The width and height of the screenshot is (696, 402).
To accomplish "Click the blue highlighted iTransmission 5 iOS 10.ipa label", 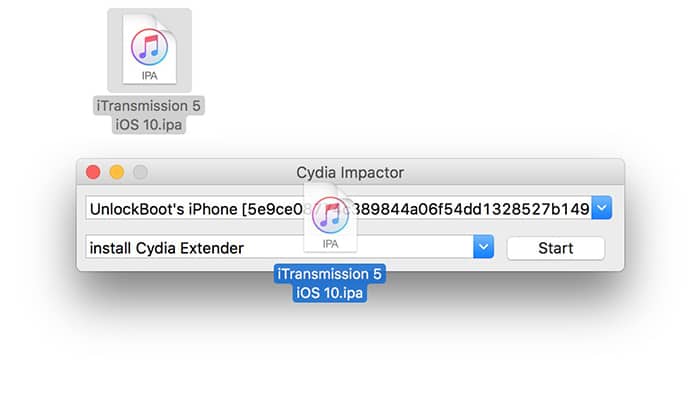I will [330, 283].
